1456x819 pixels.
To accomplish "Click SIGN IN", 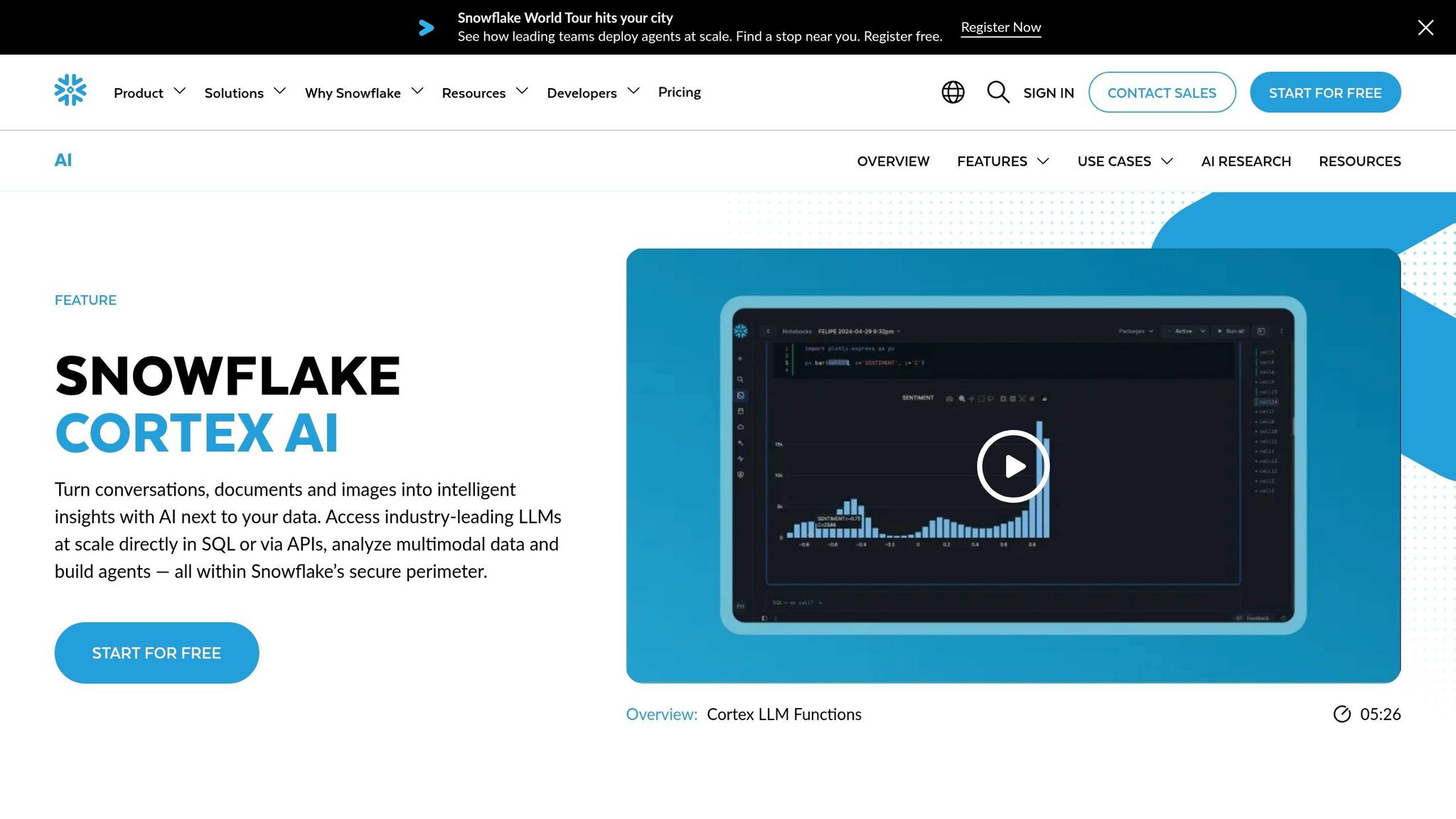I will click(x=1049, y=92).
